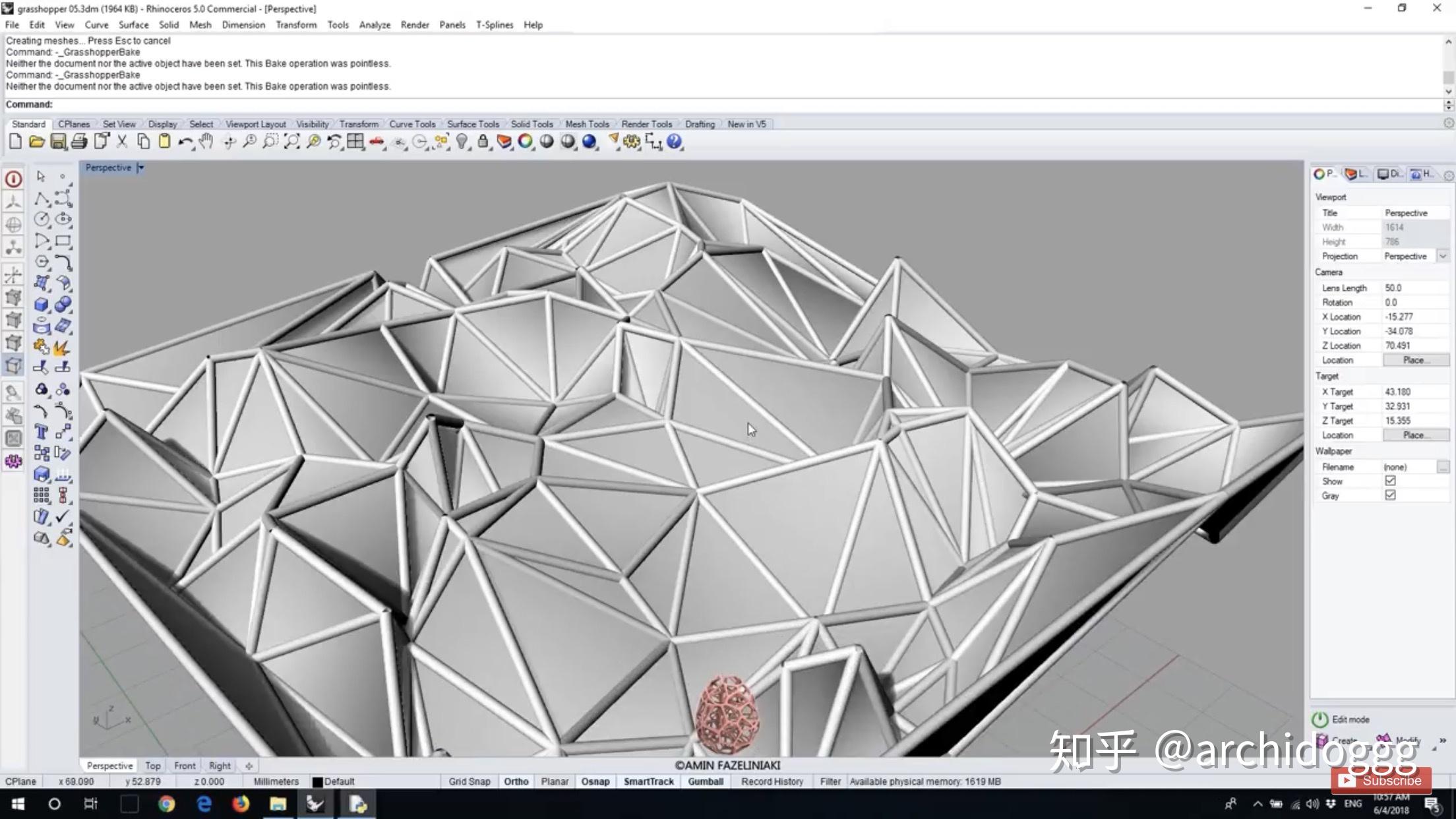The image size is (1456, 819).
Task: Open the Help question mark icon
Action: pyautogui.click(x=674, y=142)
